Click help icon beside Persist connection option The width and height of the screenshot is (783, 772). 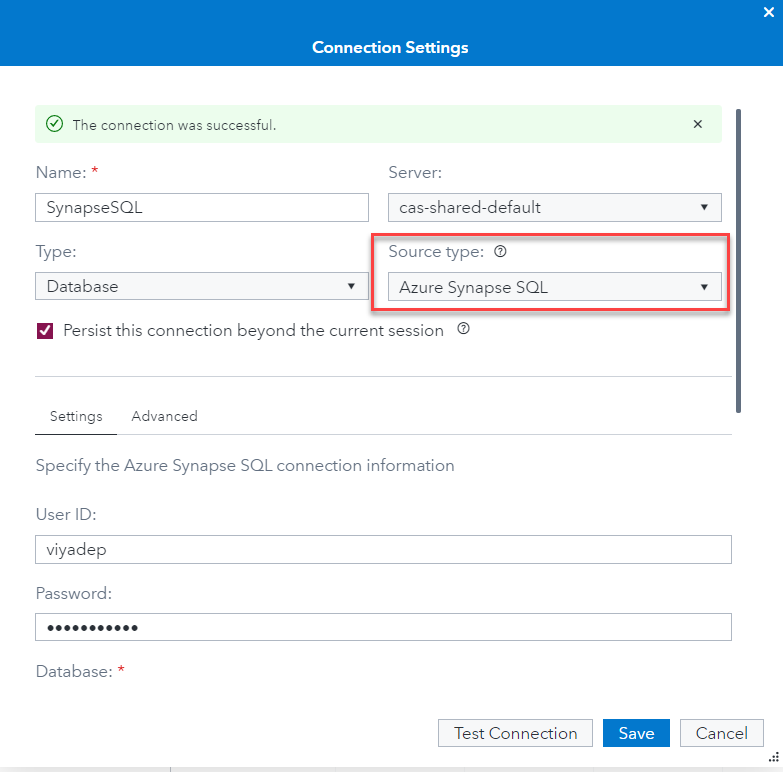(463, 329)
